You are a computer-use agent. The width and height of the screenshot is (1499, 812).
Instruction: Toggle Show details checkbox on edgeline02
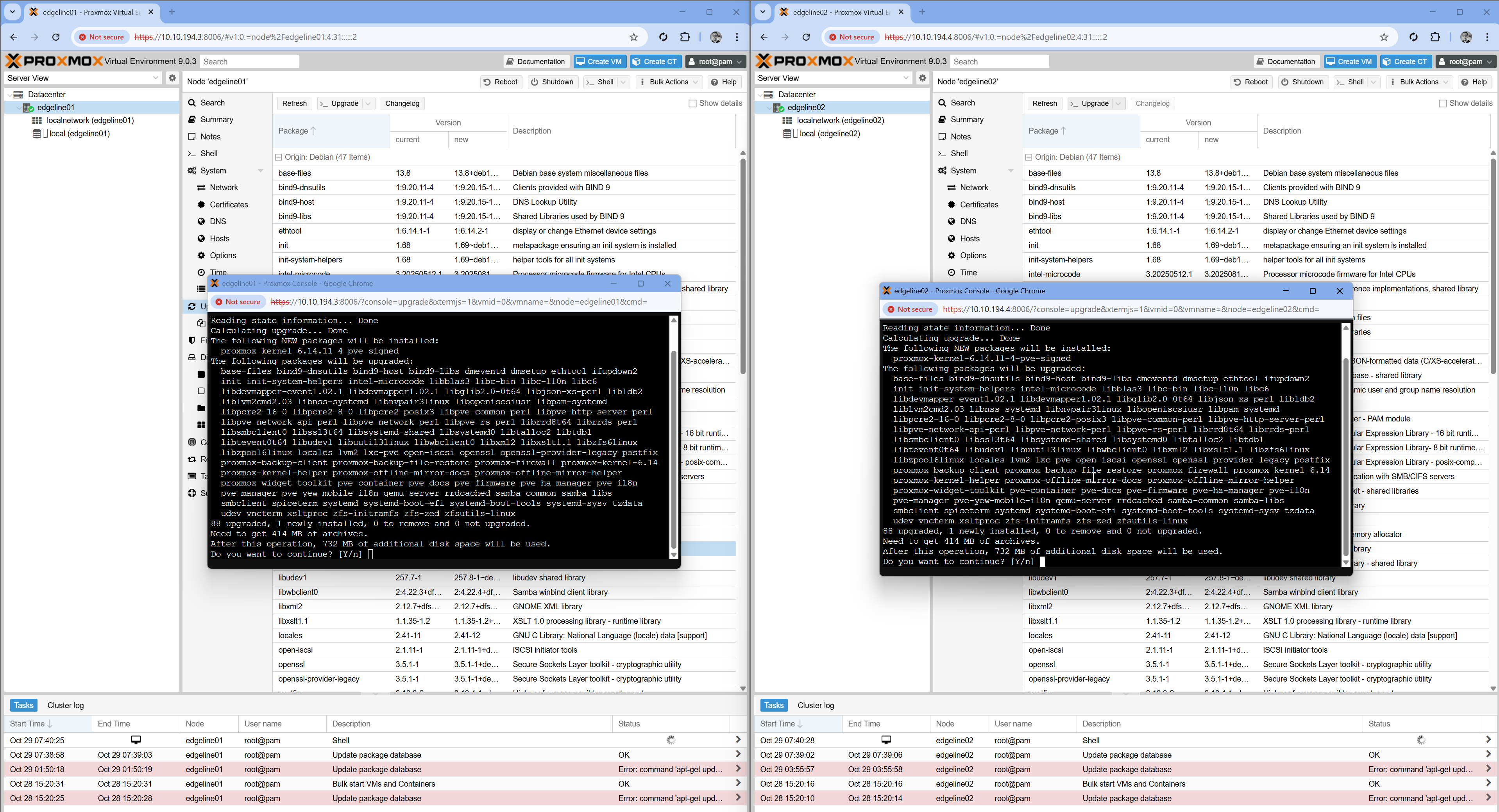[x=1443, y=104]
